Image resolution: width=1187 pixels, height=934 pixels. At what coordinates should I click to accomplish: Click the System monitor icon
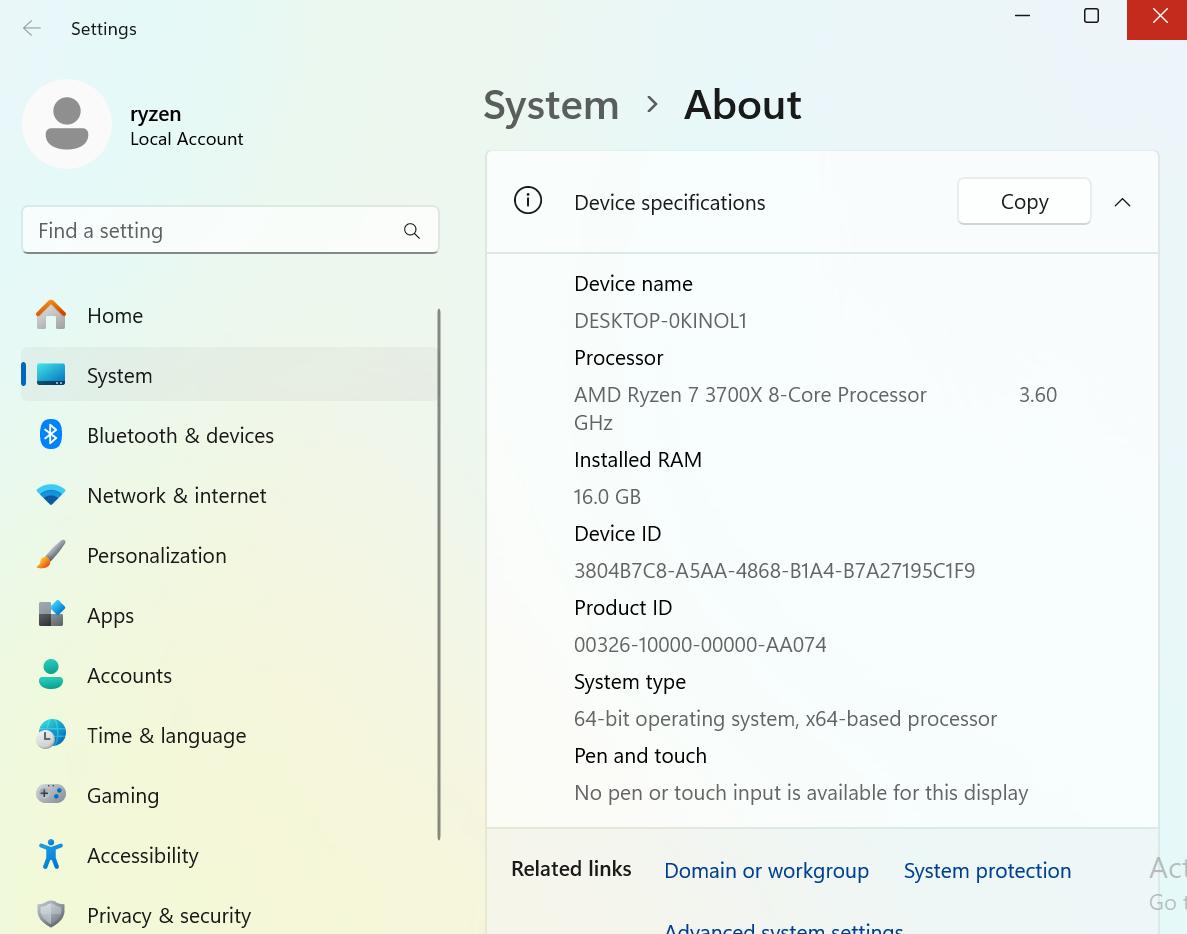[x=51, y=375]
